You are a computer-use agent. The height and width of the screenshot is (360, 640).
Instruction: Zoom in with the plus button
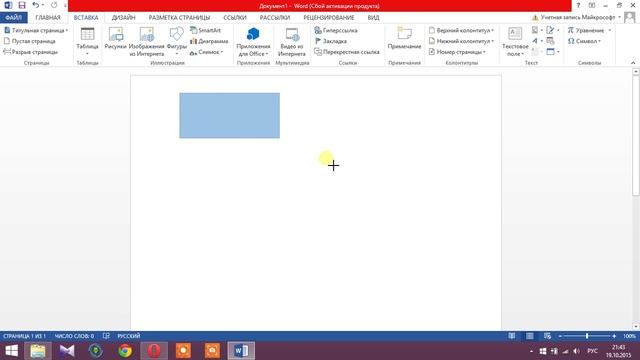pyautogui.click(x=614, y=336)
